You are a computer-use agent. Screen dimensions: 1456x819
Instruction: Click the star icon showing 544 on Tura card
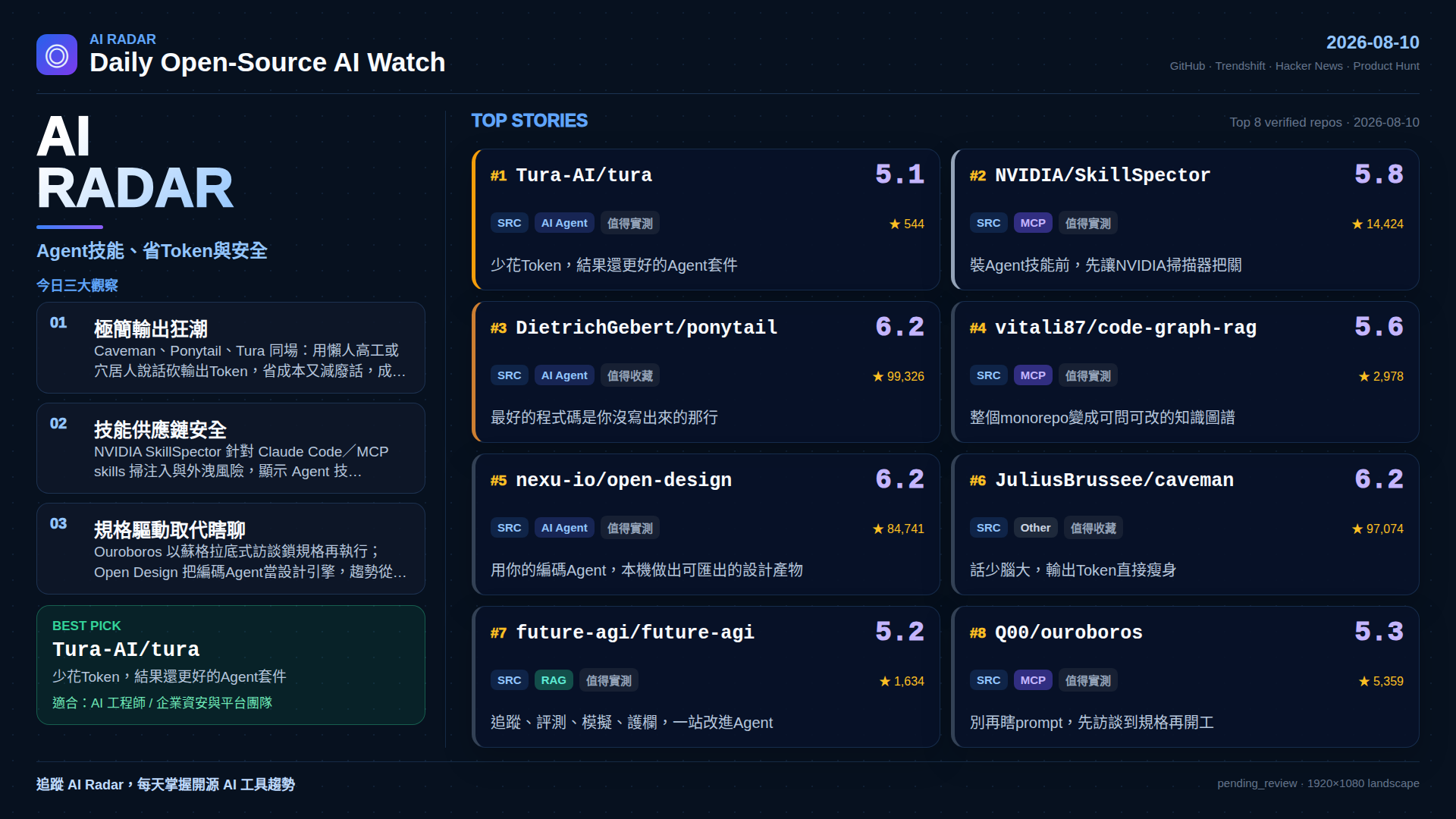click(895, 224)
